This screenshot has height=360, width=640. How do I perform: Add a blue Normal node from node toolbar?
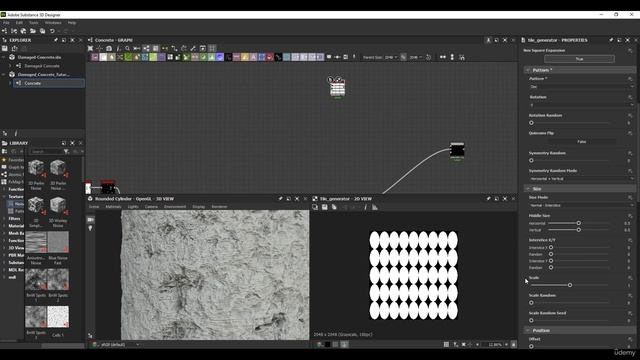220,57
